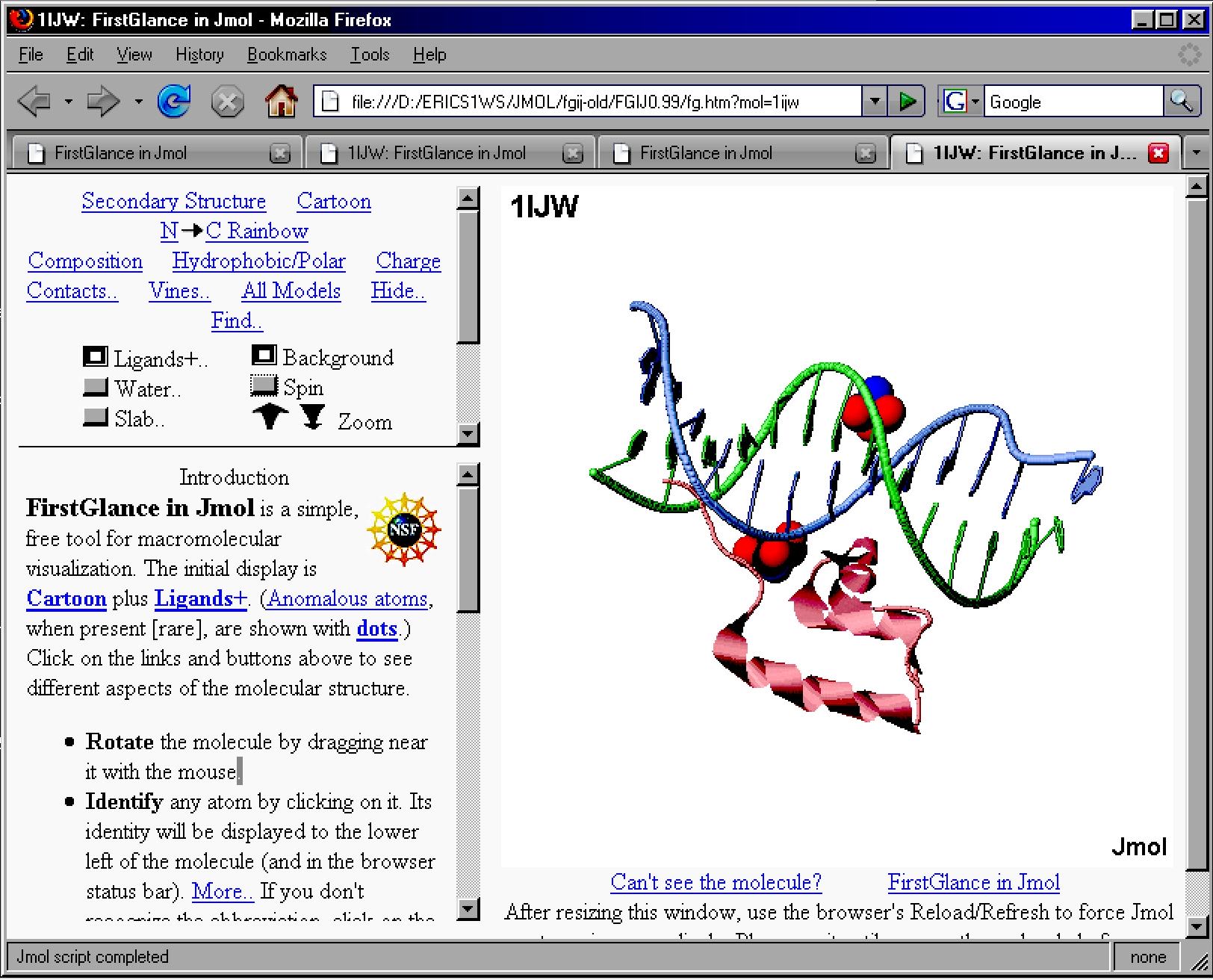Click the Secondary Structure link

click(x=174, y=201)
